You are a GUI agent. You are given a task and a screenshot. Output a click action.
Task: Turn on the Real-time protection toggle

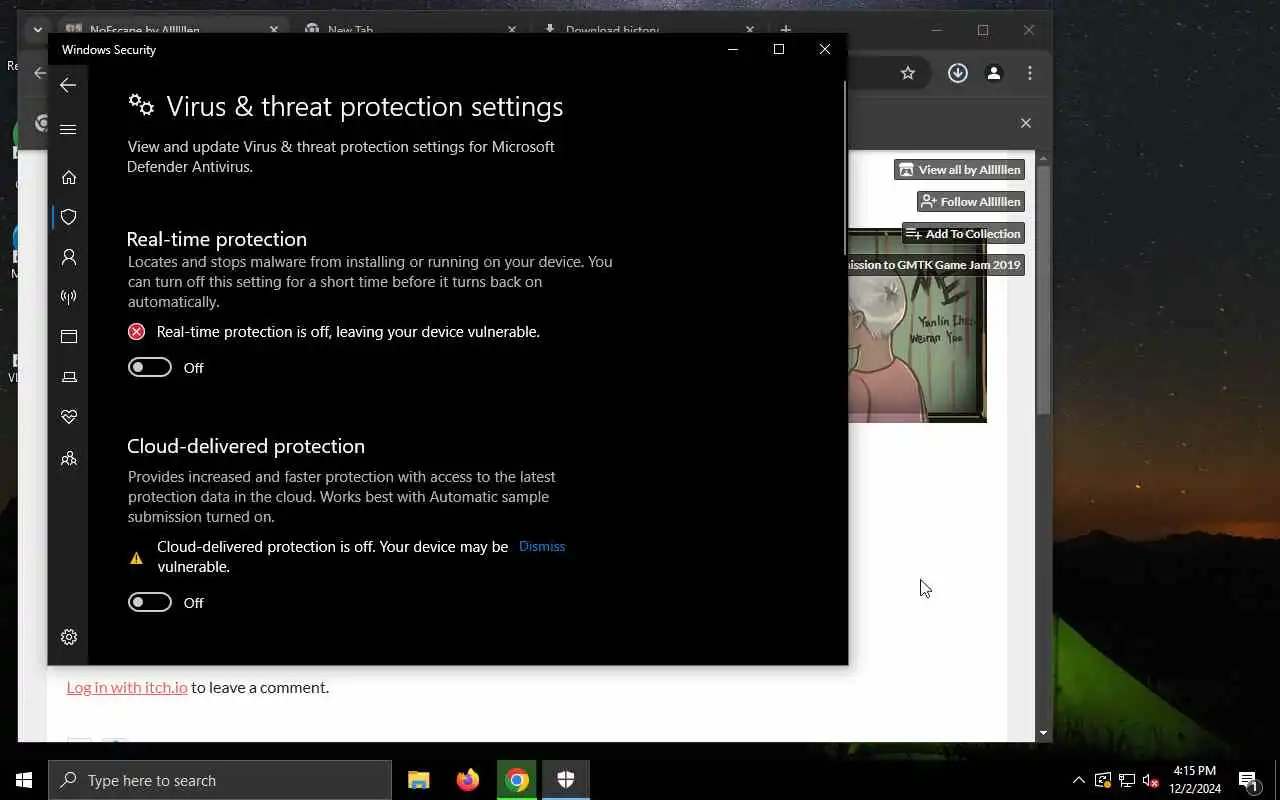(x=150, y=367)
